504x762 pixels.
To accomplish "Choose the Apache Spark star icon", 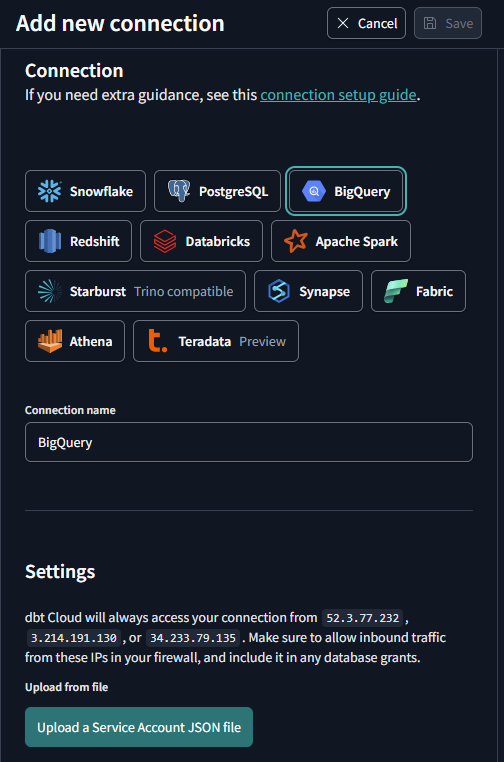I will click(296, 241).
